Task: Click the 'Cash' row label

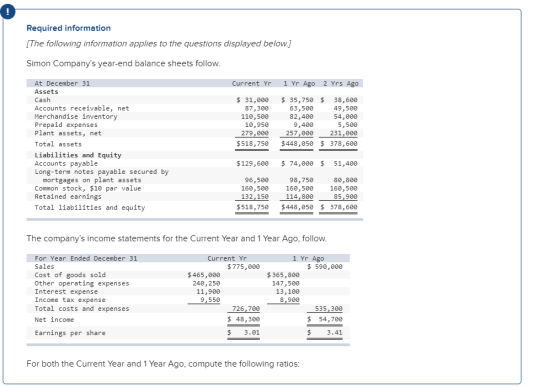Action: coord(42,100)
